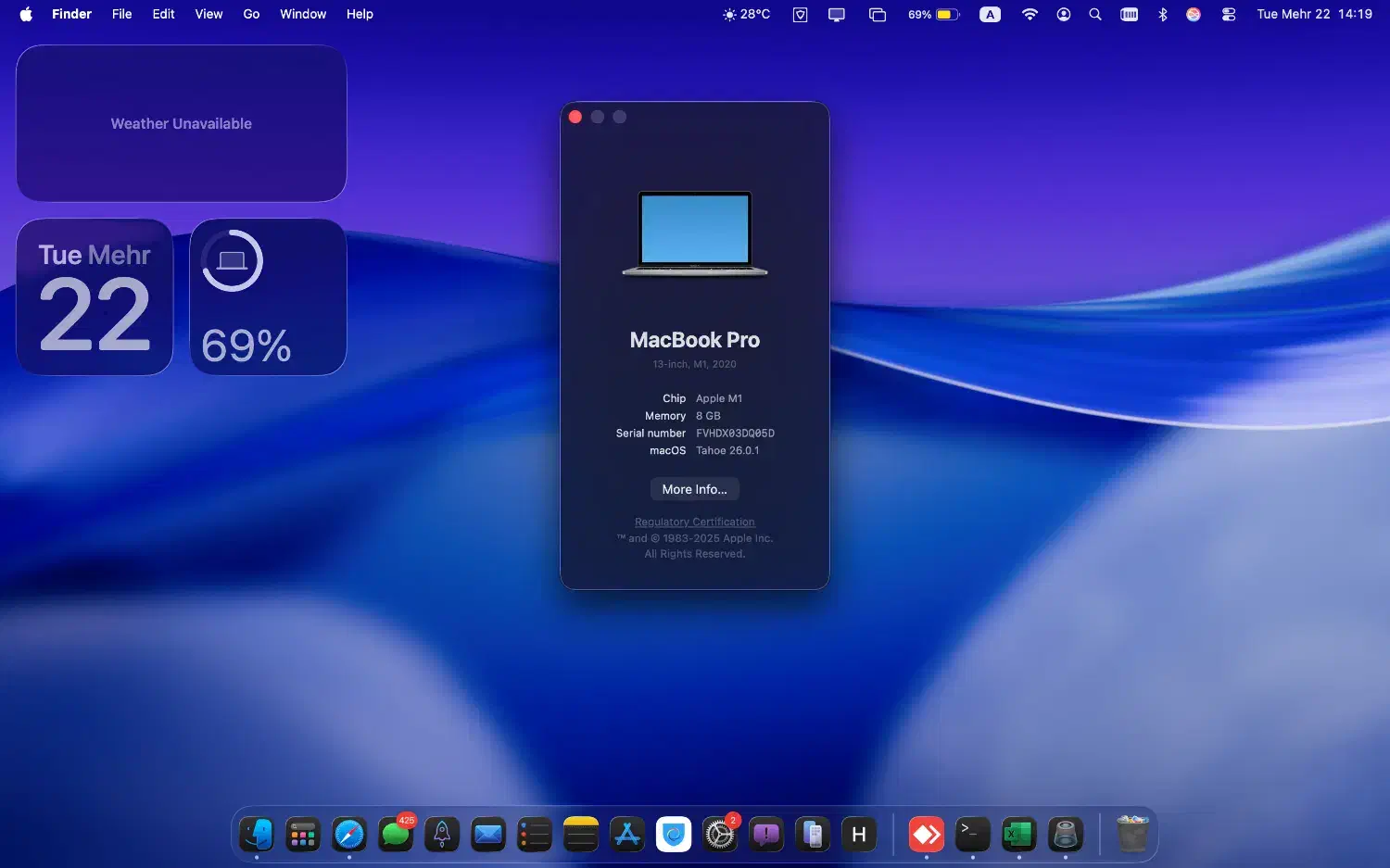Open Control Center in menu bar
Image resolution: width=1390 pixels, height=868 pixels.
(1229, 14)
